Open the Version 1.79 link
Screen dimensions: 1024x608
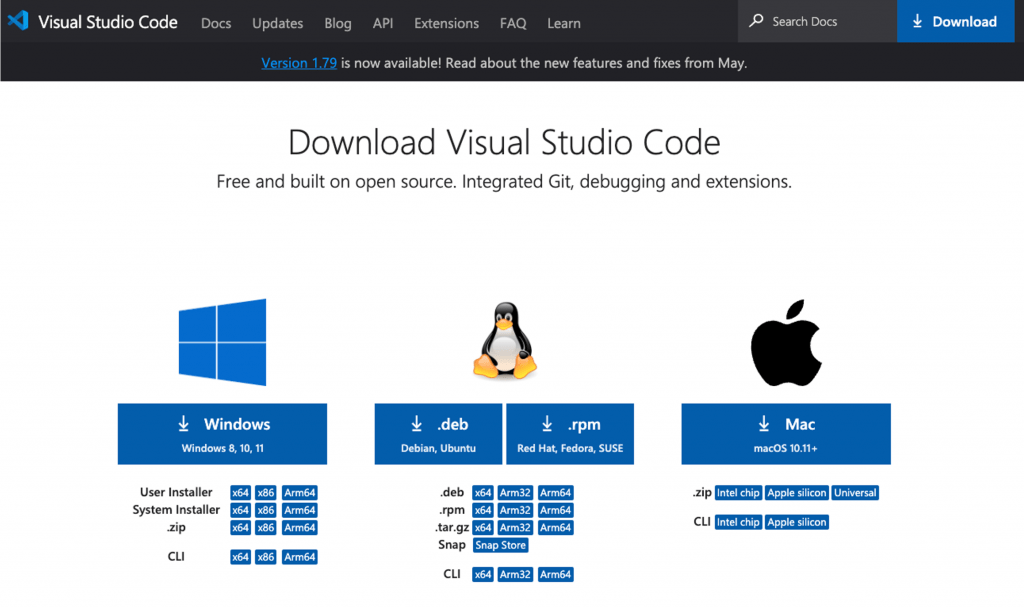(299, 63)
